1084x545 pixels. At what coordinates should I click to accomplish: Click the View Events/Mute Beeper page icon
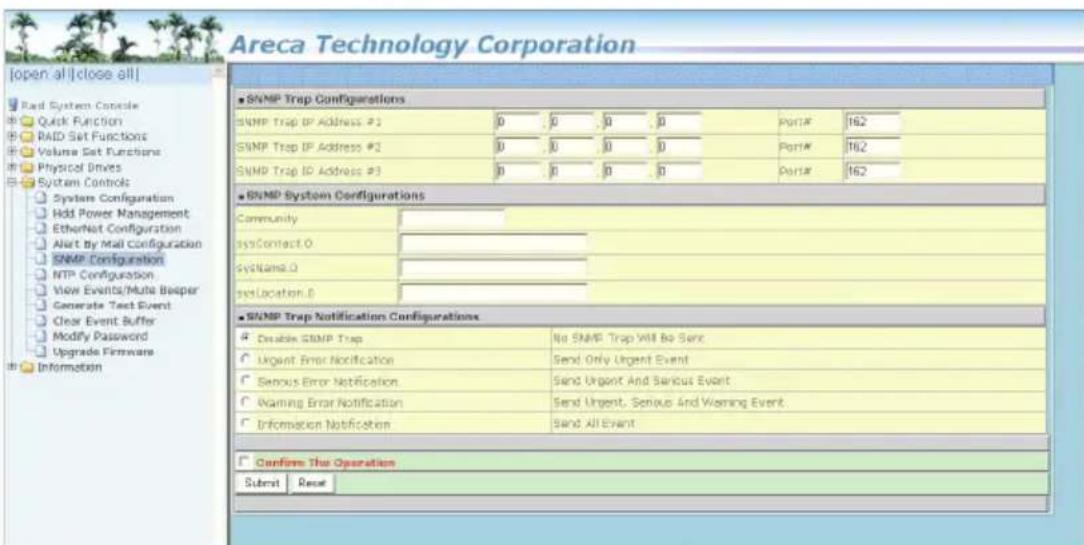point(43,290)
